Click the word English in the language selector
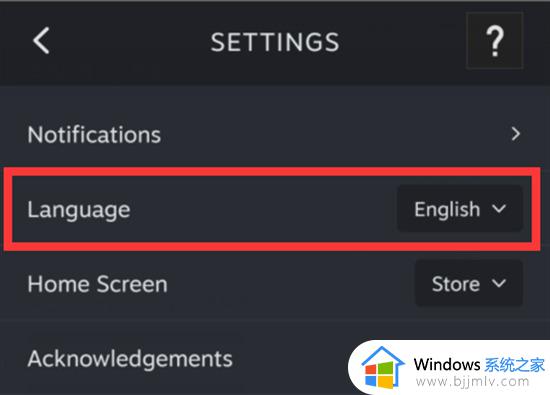 pyautogui.click(x=447, y=209)
